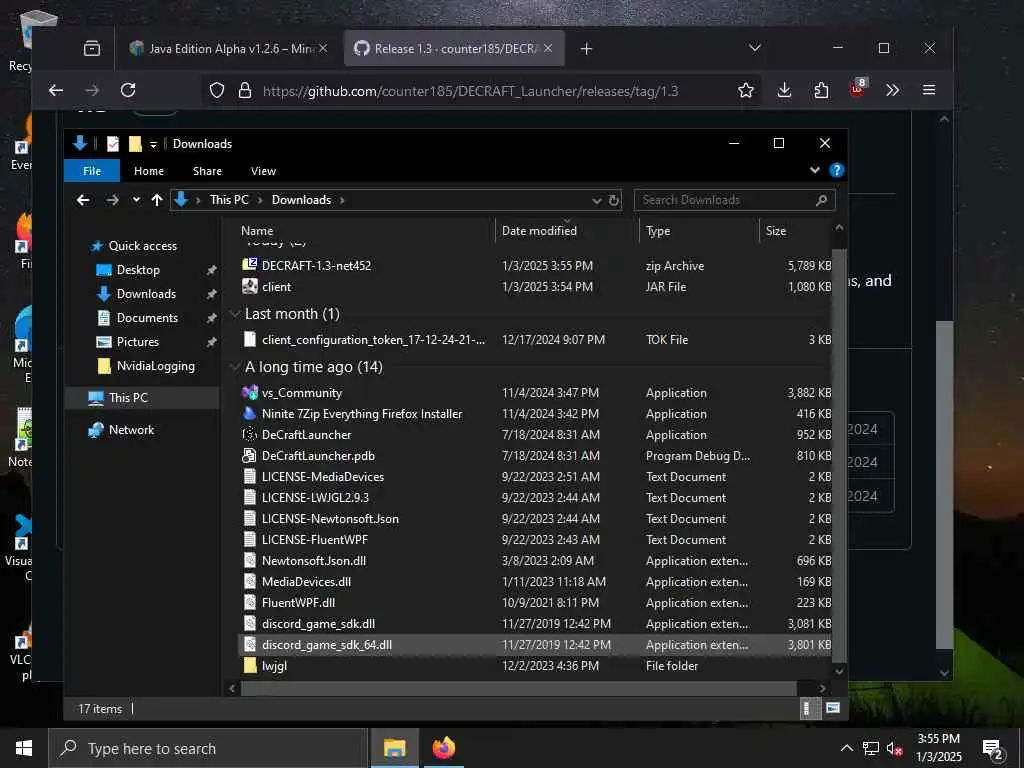Show hidden system tray icons
The width and height of the screenshot is (1024, 768).
pyautogui.click(x=846, y=748)
